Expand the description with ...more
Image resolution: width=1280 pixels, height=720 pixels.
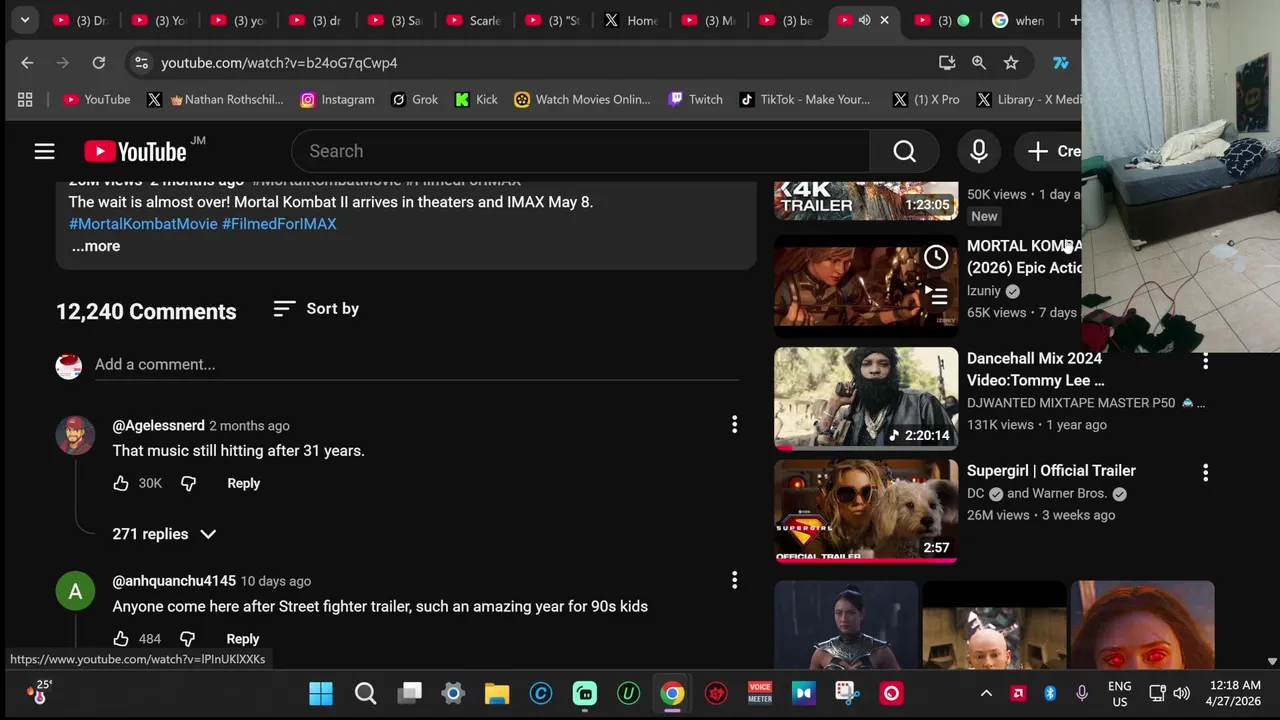pyautogui.click(x=96, y=246)
